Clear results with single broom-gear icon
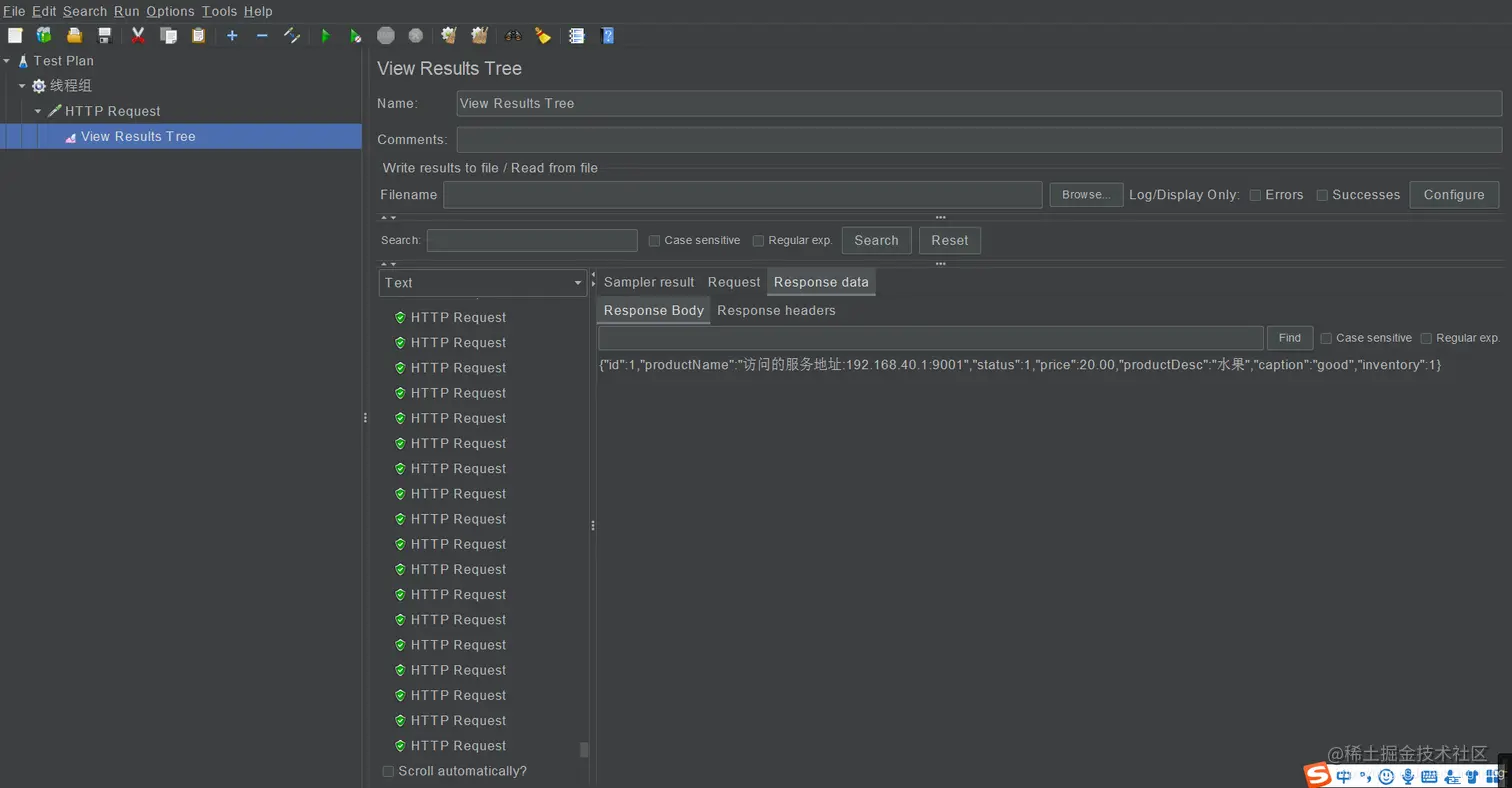The height and width of the screenshot is (788, 1512). tap(449, 36)
